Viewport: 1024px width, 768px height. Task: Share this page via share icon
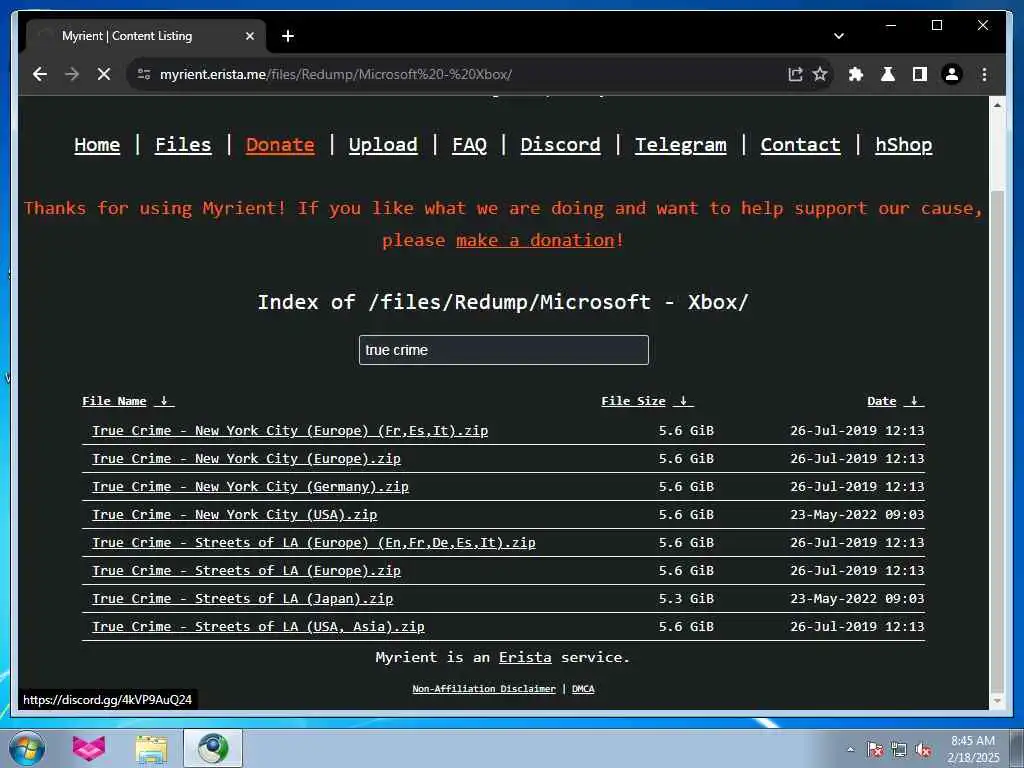[795, 74]
